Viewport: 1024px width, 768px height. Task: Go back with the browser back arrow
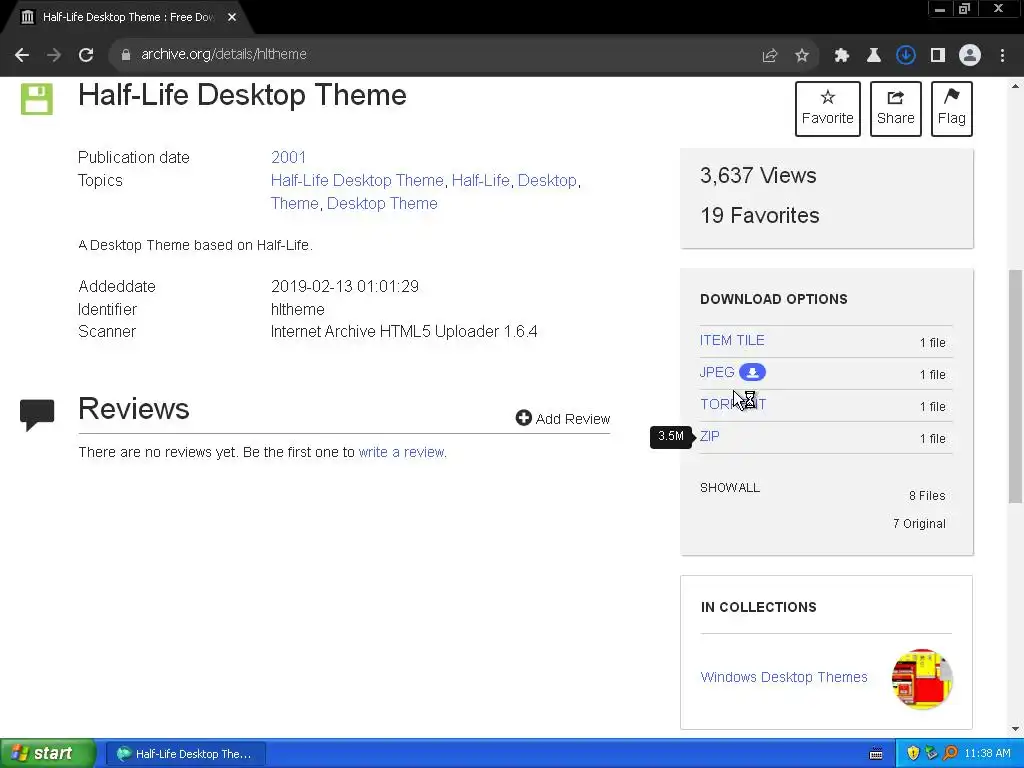[22, 55]
